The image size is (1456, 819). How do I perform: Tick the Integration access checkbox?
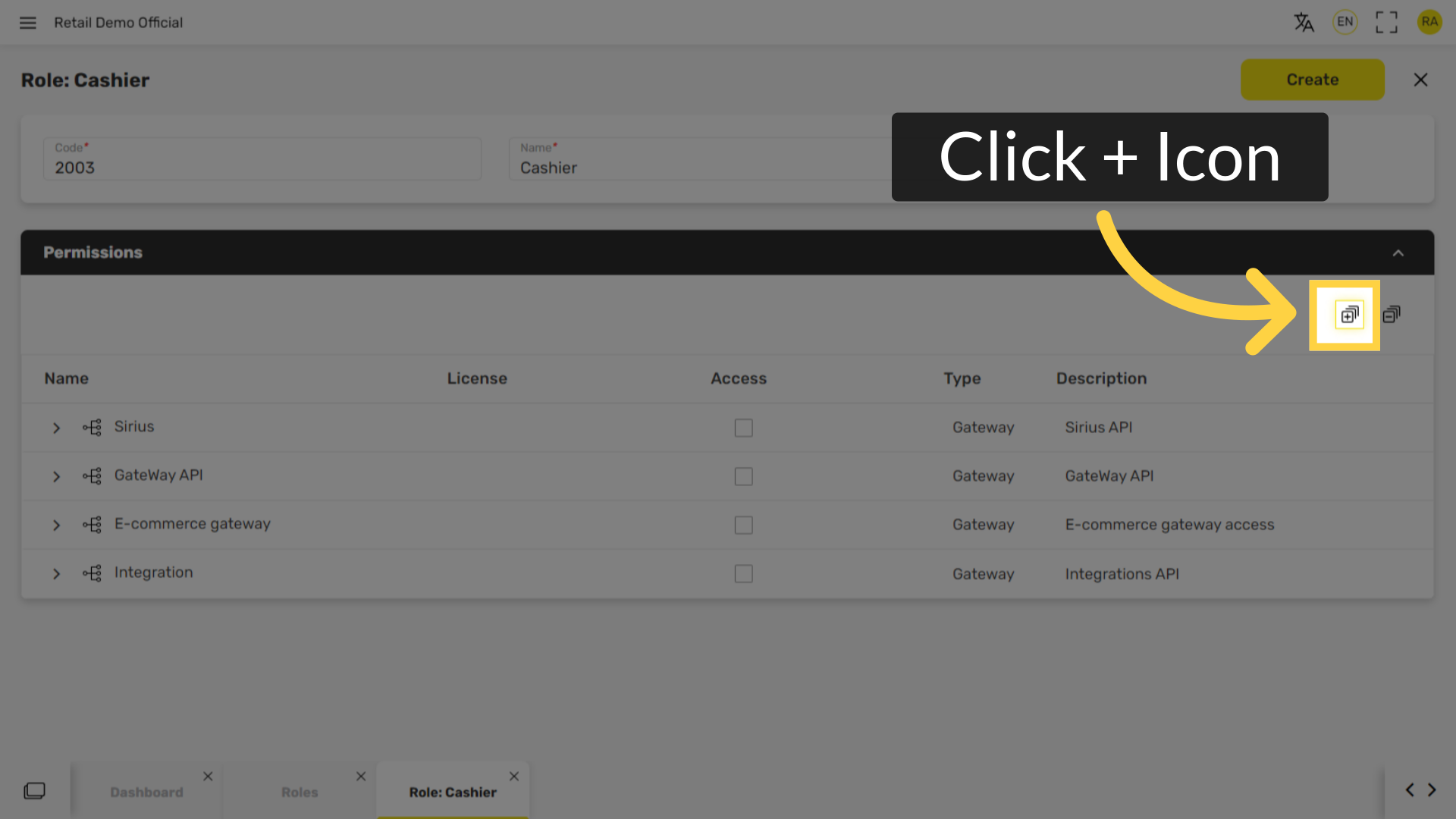coord(743,574)
